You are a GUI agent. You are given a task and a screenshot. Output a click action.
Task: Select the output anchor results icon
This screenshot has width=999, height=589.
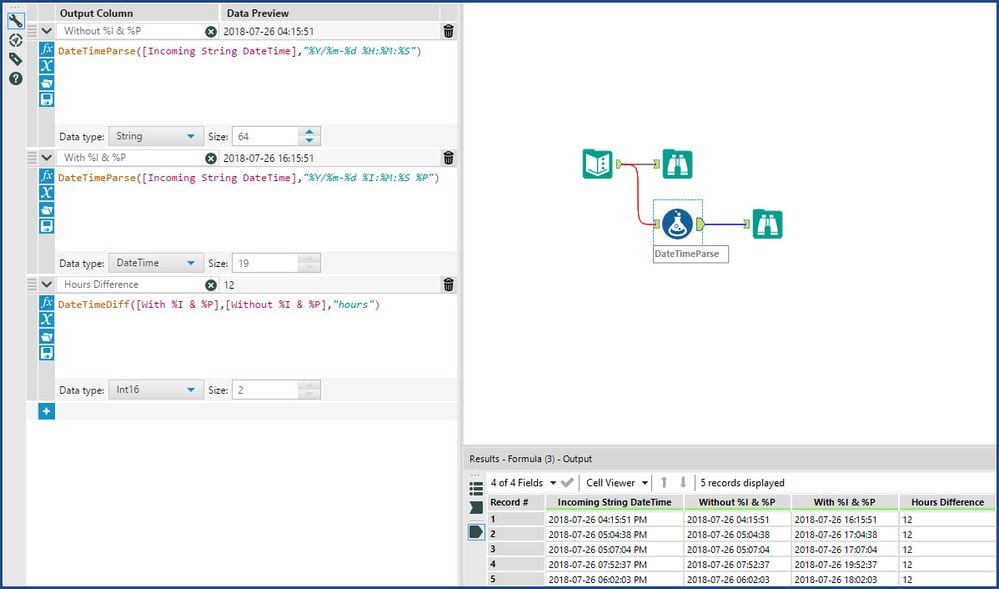pyautogui.click(x=476, y=532)
